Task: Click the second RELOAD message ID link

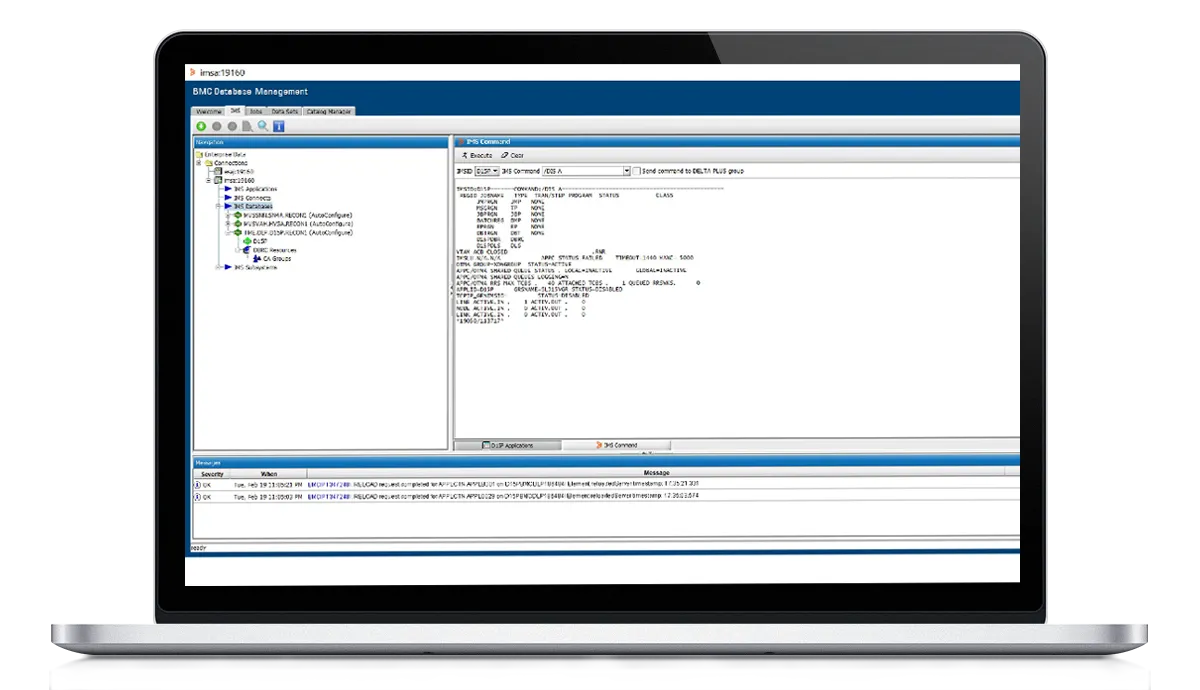Action: [x=329, y=496]
